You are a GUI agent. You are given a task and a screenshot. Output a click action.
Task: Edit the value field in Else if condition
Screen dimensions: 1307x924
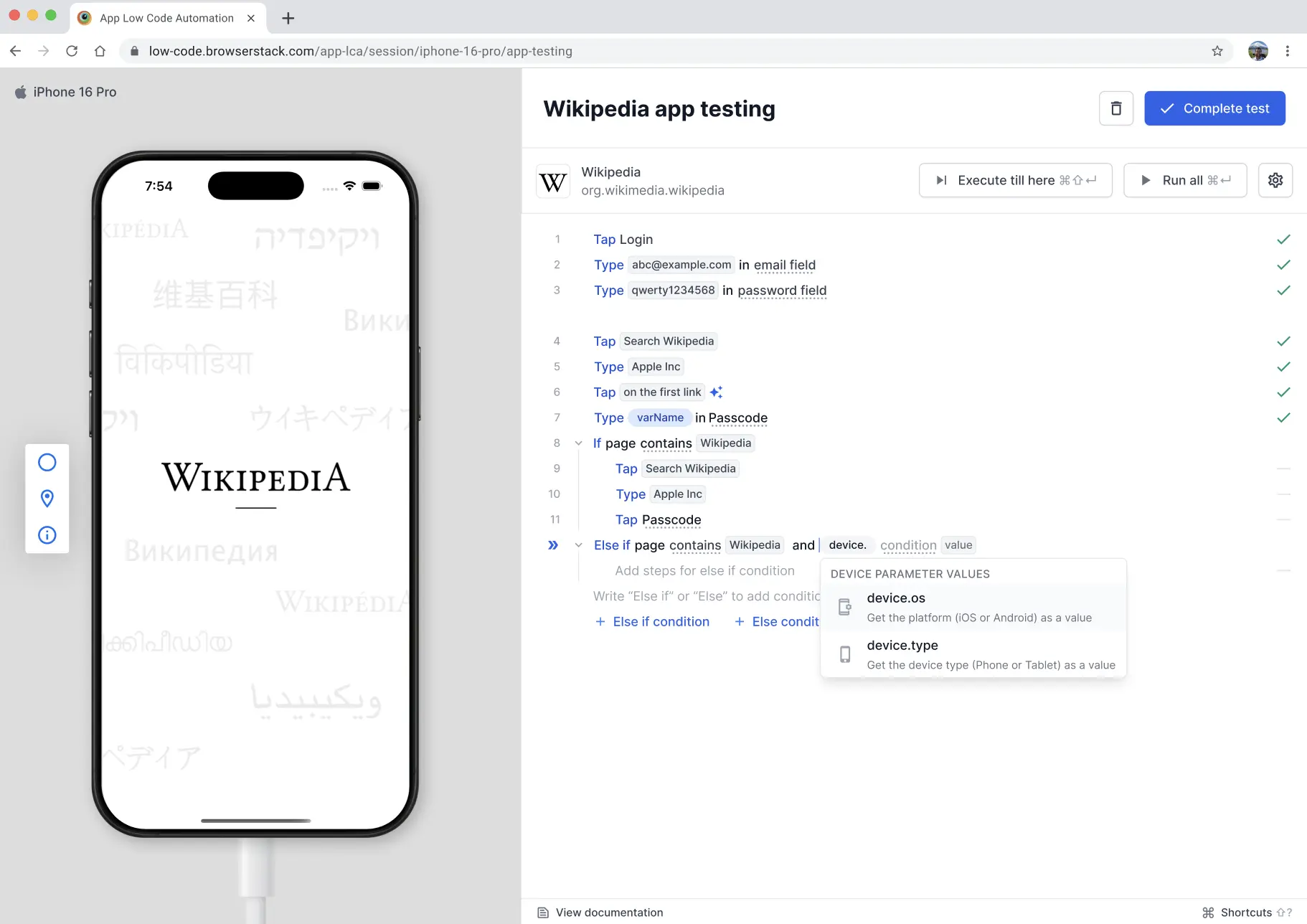pos(958,545)
